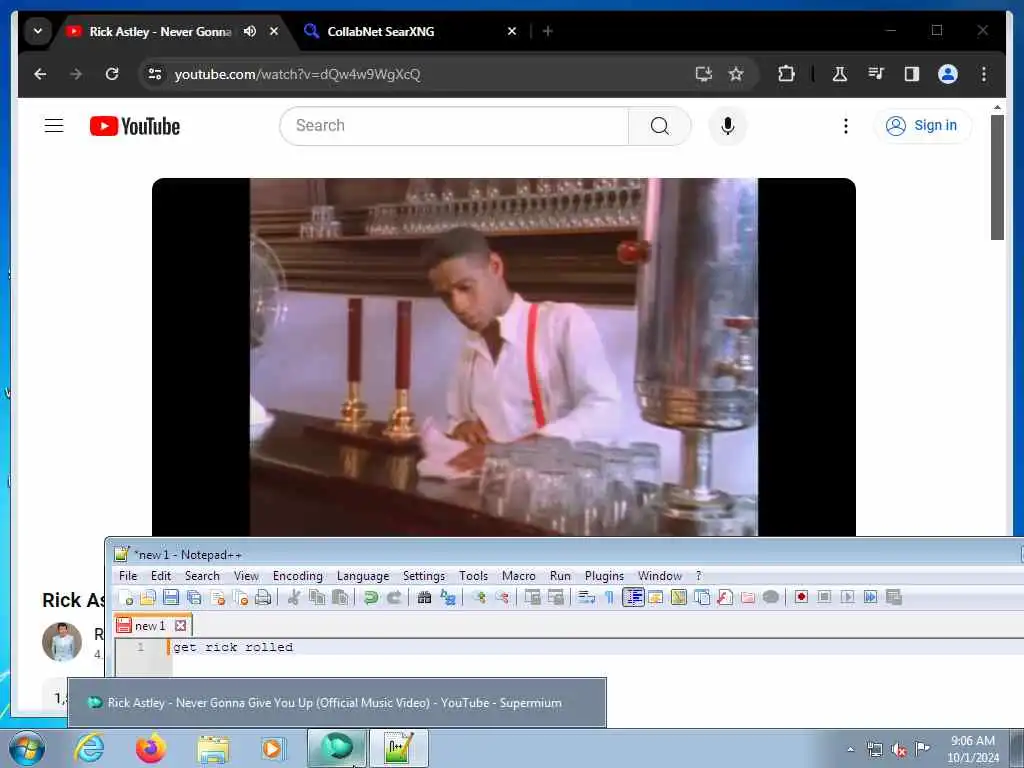Open Internet Explorer from the taskbar
Screen dimensions: 1024x768
pos(89,748)
